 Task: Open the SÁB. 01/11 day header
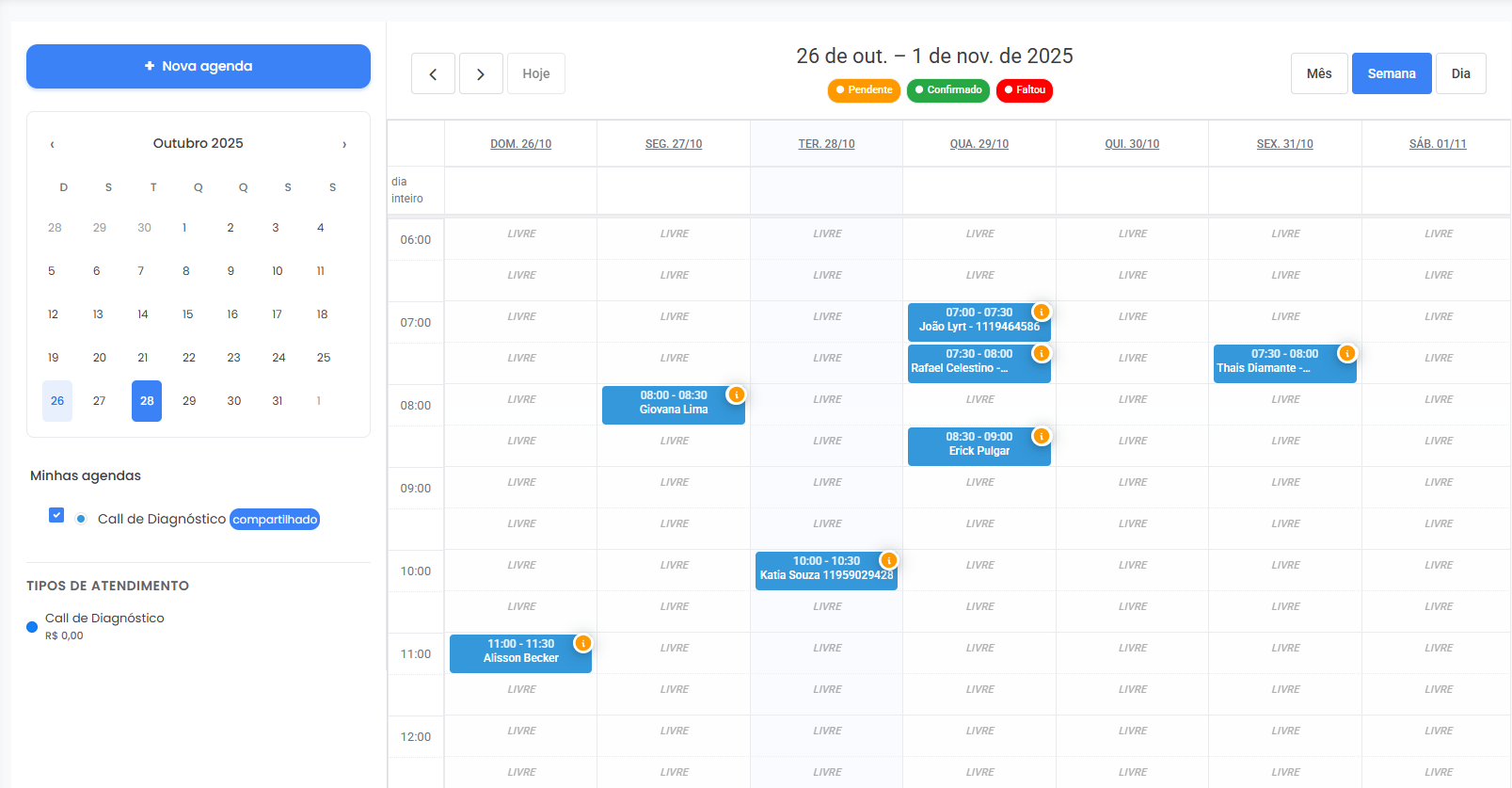click(x=1438, y=144)
